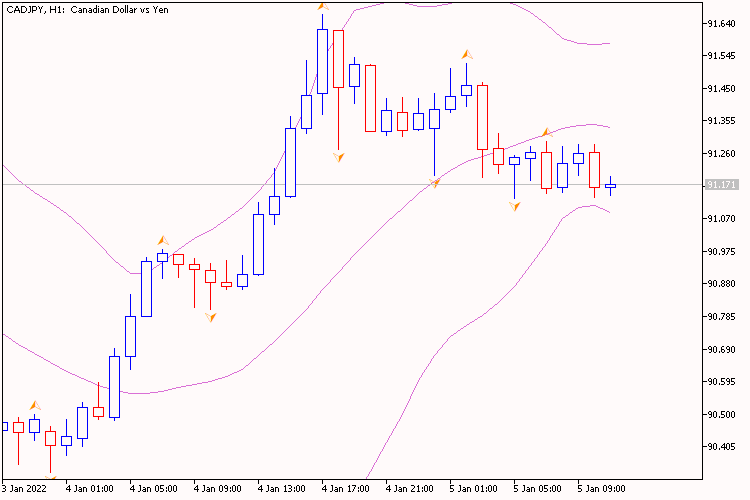Image resolution: width=750 pixels, height=500 pixels.
Task: Select the 4 Jan 01:00 time label
Action: 89,489
